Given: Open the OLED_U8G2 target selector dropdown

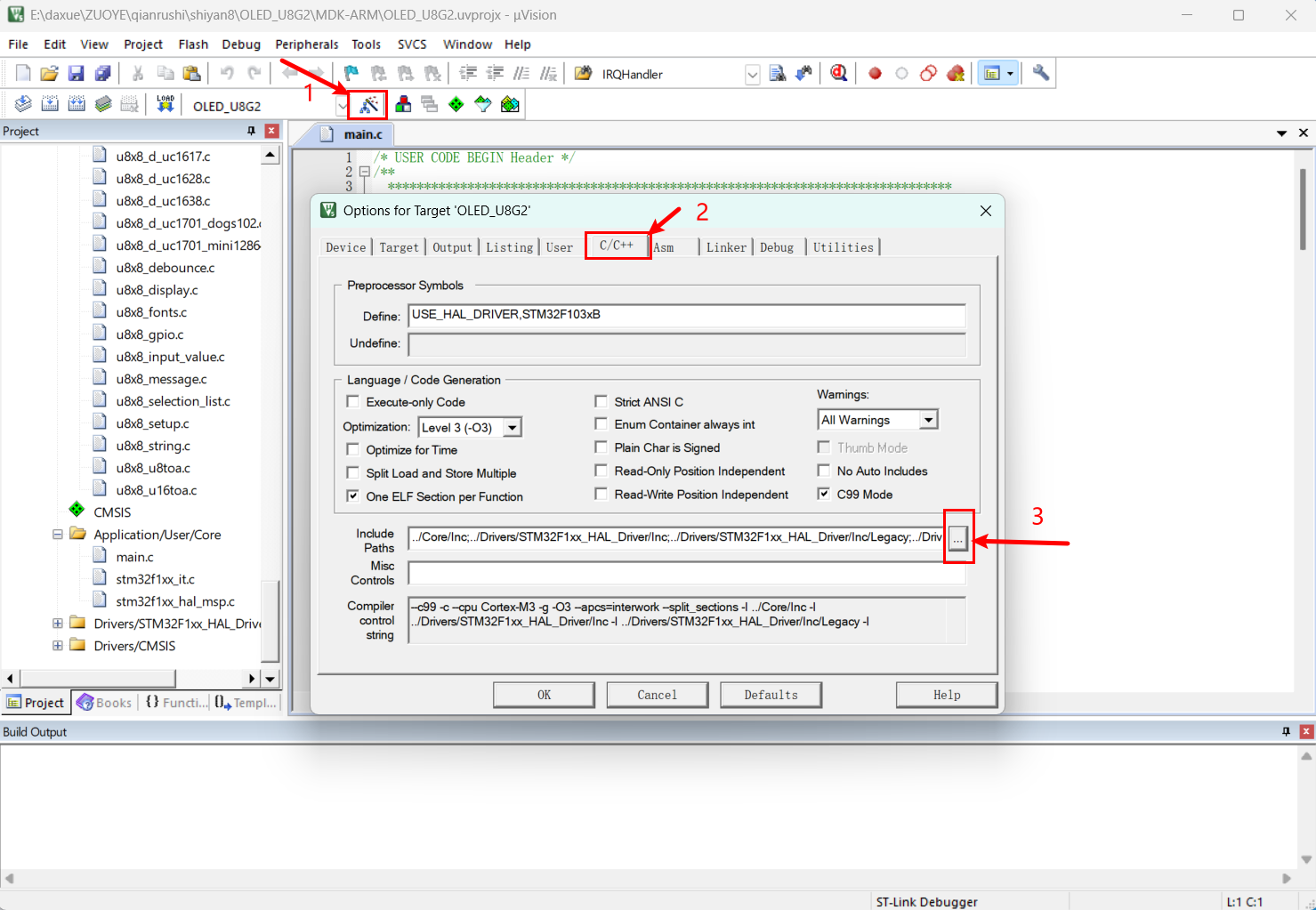Looking at the screenshot, I should (x=343, y=106).
